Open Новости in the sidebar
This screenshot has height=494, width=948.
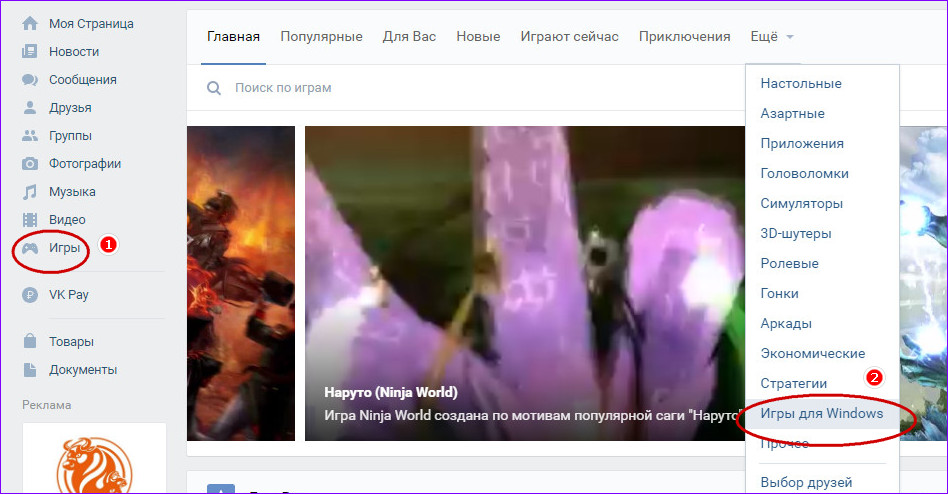click(x=74, y=51)
